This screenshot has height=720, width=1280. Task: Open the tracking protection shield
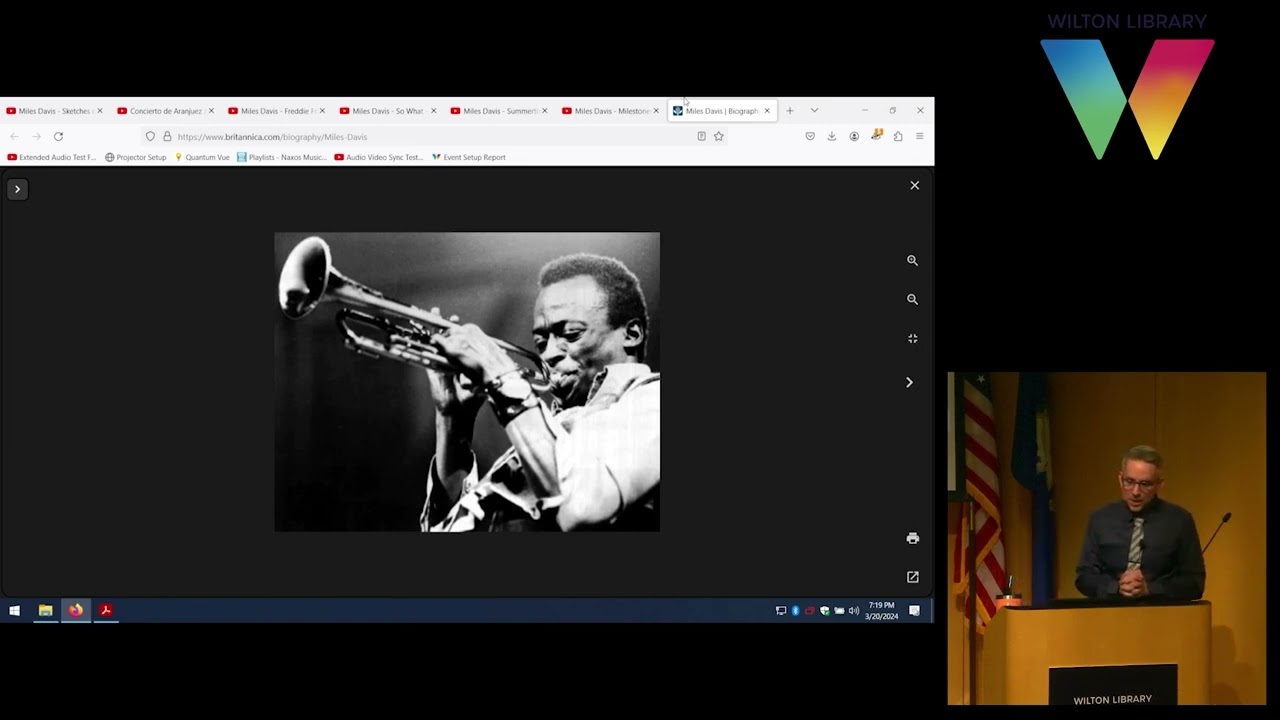click(150, 137)
